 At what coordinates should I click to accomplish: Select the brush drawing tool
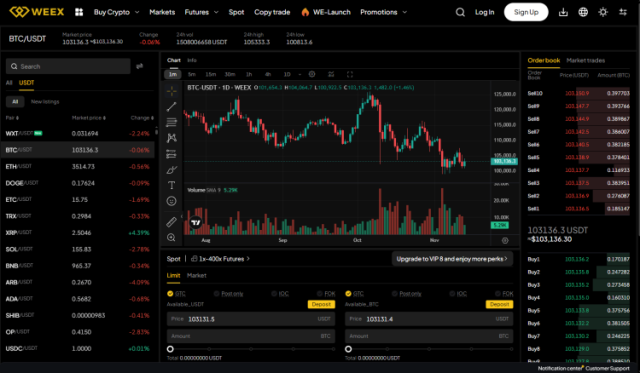[171, 170]
